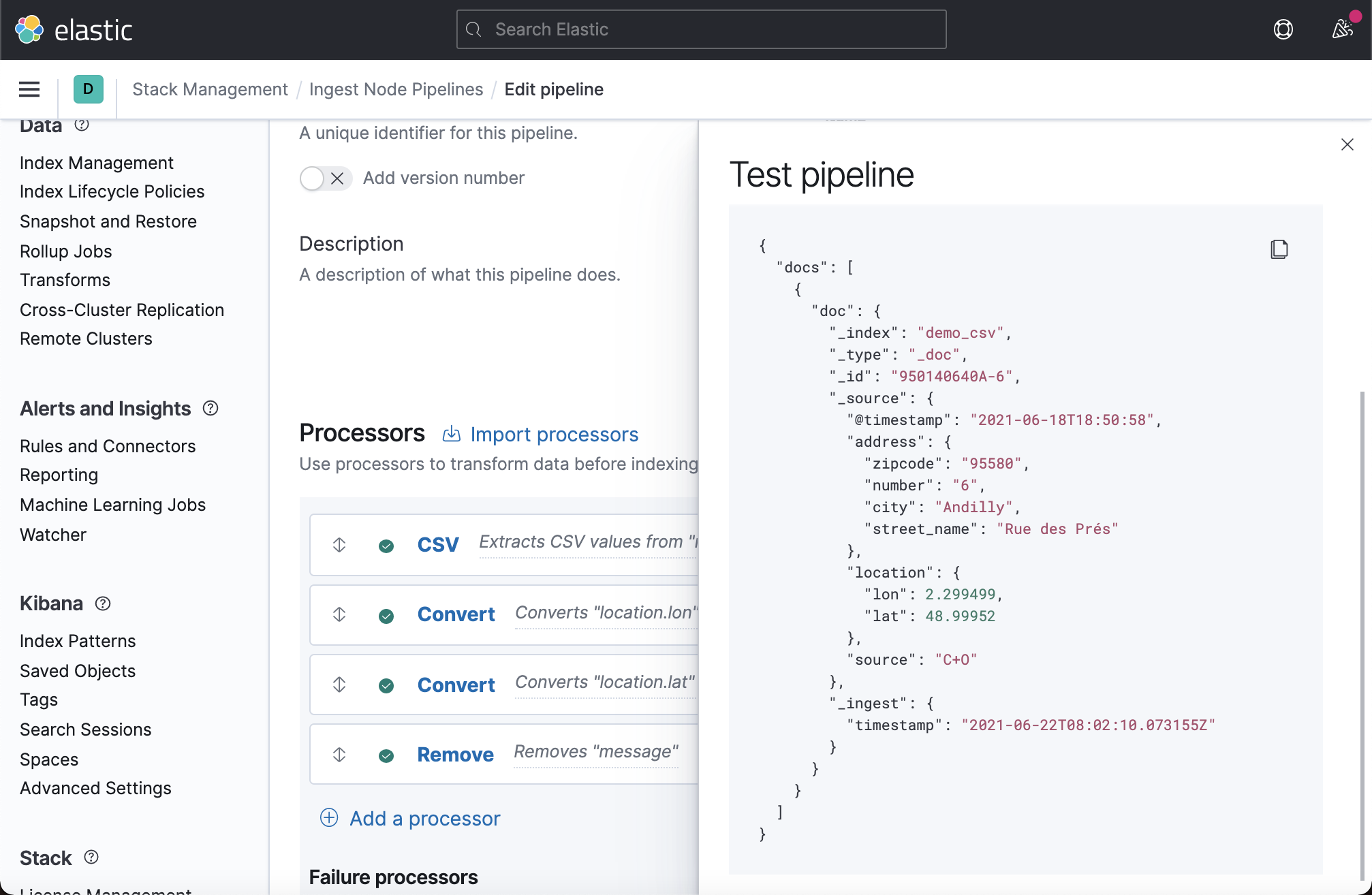Navigate to Stack Management via breadcrumb

point(210,89)
